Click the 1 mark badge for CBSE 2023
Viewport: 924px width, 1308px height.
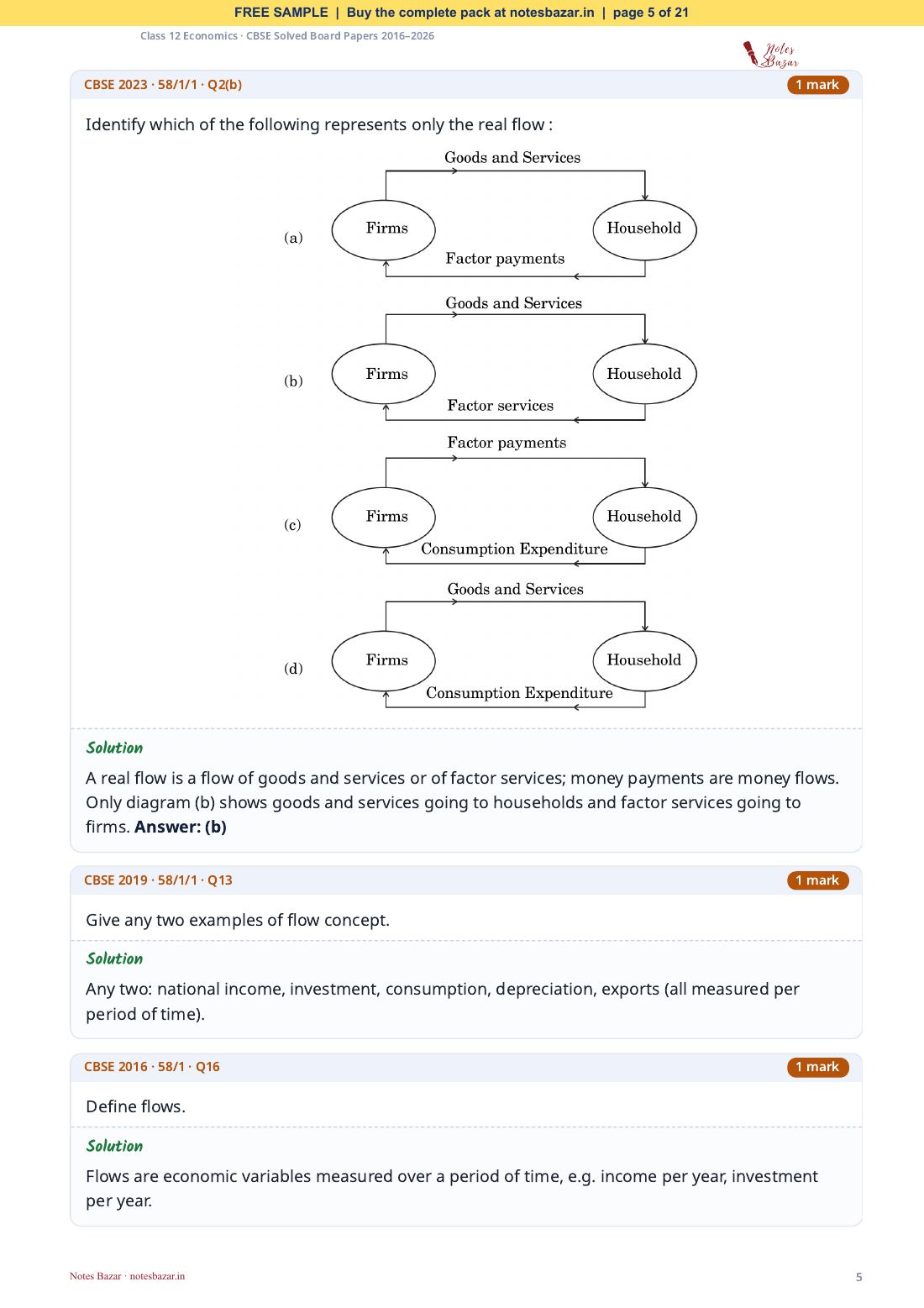point(817,85)
